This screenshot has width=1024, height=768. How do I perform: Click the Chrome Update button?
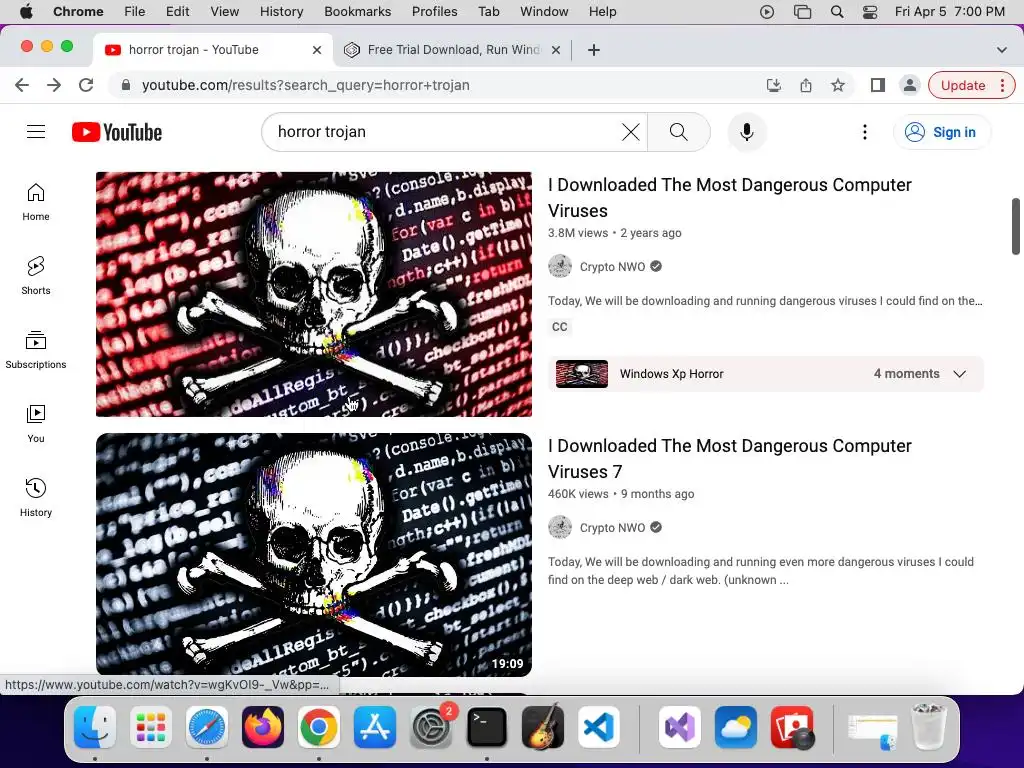tap(963, 85)
